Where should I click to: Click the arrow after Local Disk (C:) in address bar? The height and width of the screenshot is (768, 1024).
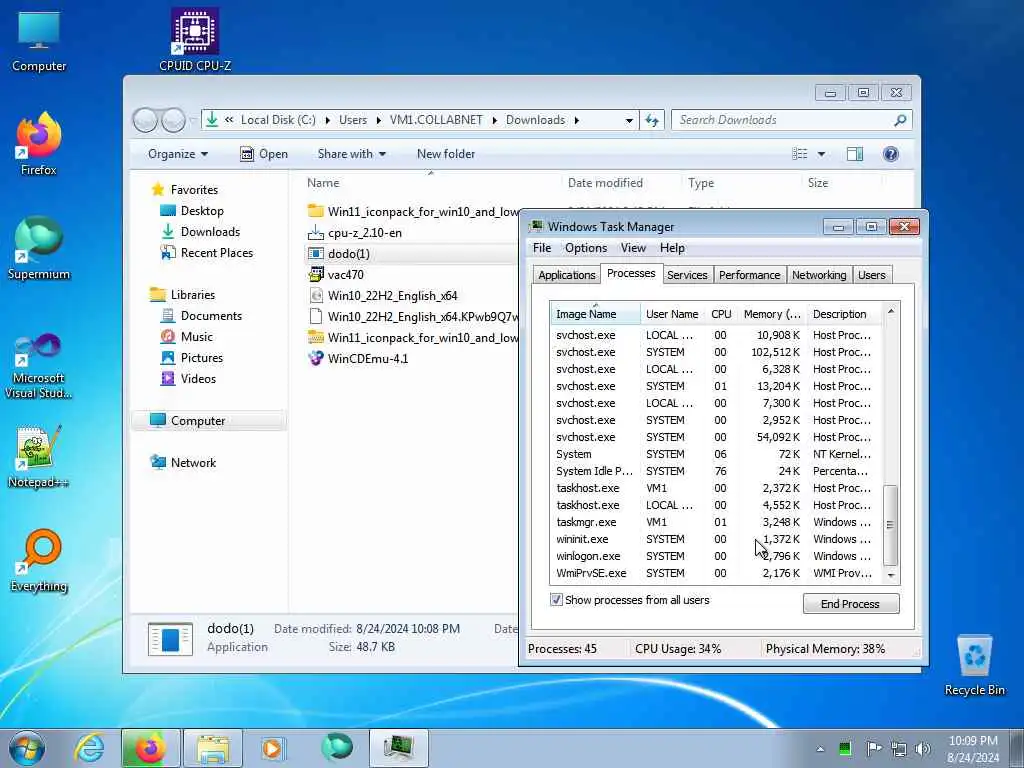point(327,120)
